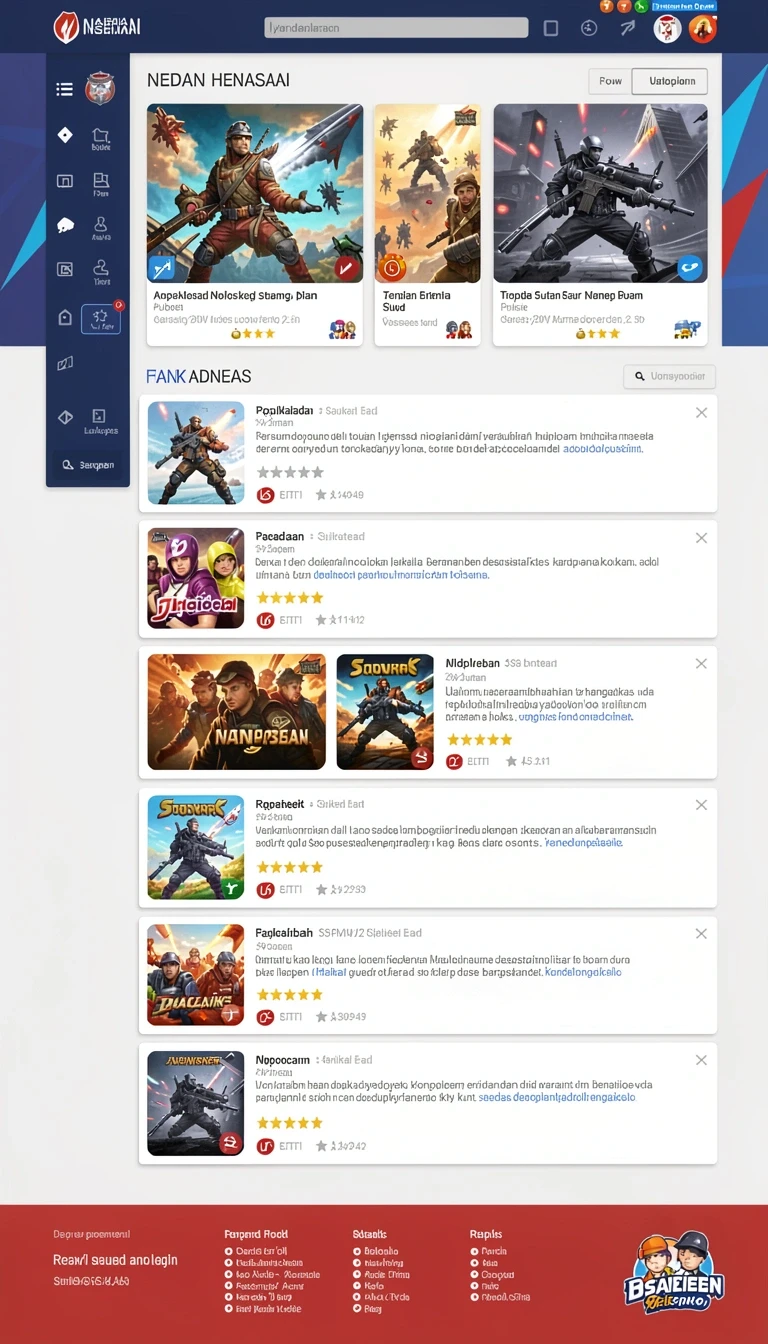Click blue link ending Npoocarn description
Viewport: 768px width, 1344px height.
tap(557, 1097)
